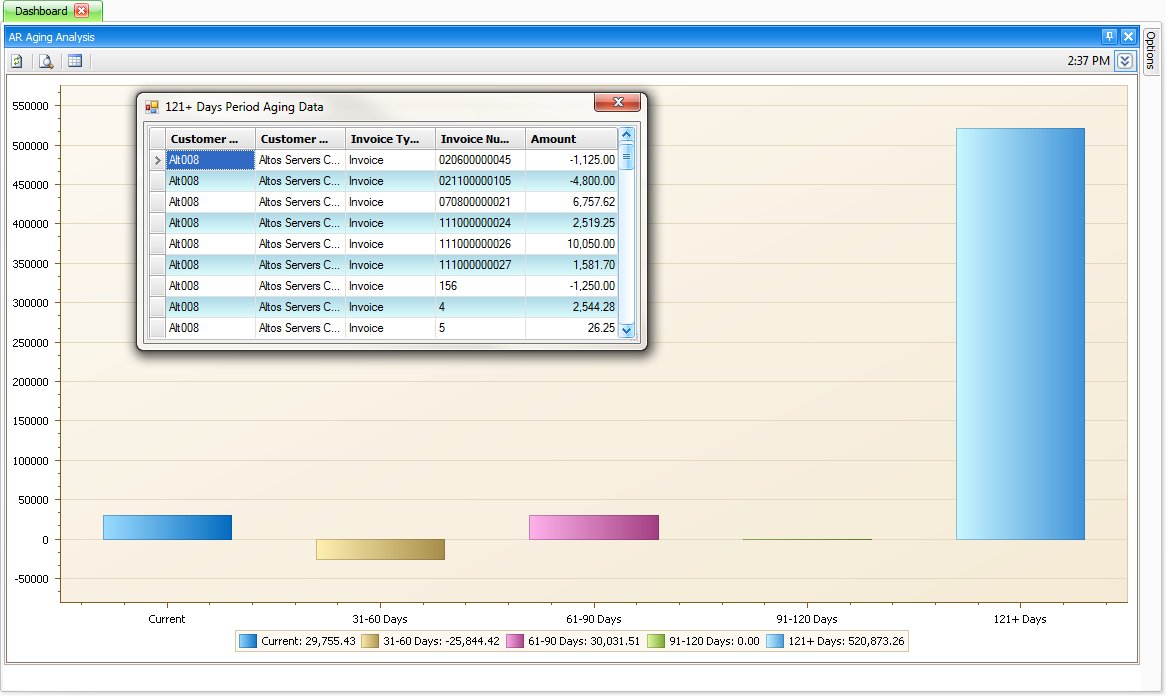Pin the AR Aging Analysis panel
1166x696 pixels.
pyautogui.click(x=1109, y=37)
